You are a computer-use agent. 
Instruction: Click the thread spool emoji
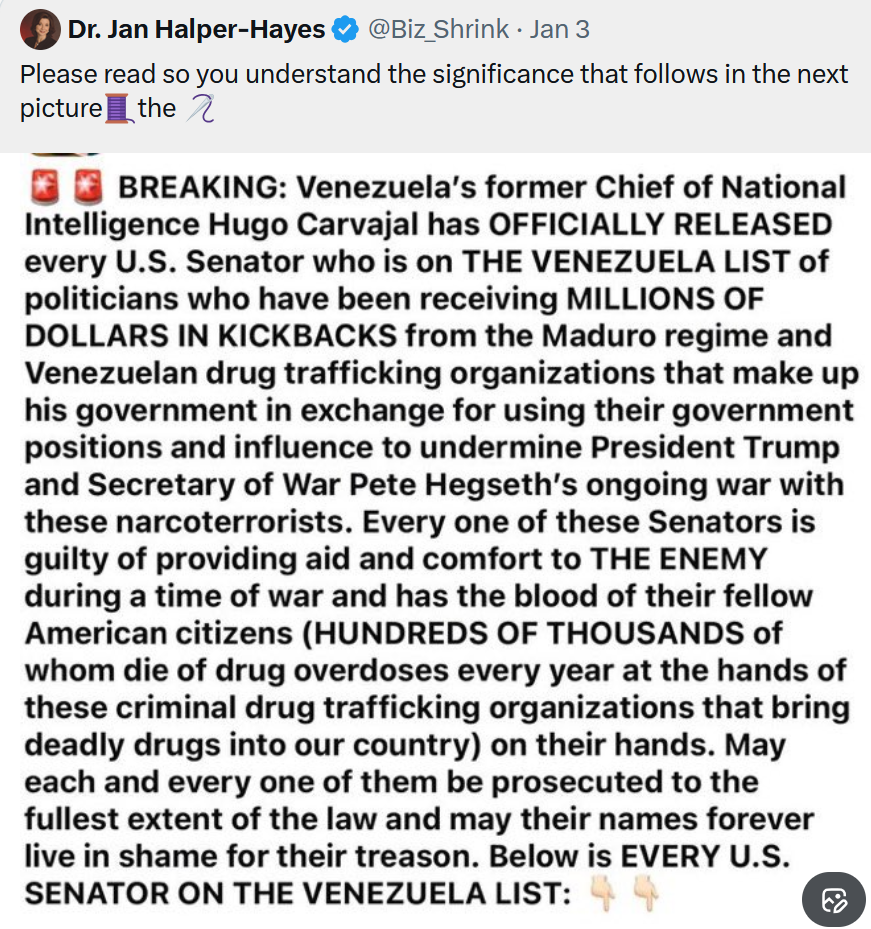pos(118,108)
